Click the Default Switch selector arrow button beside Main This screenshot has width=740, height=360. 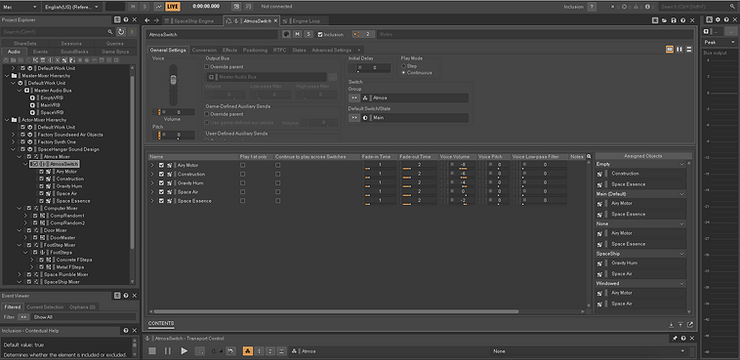[353, 118]
